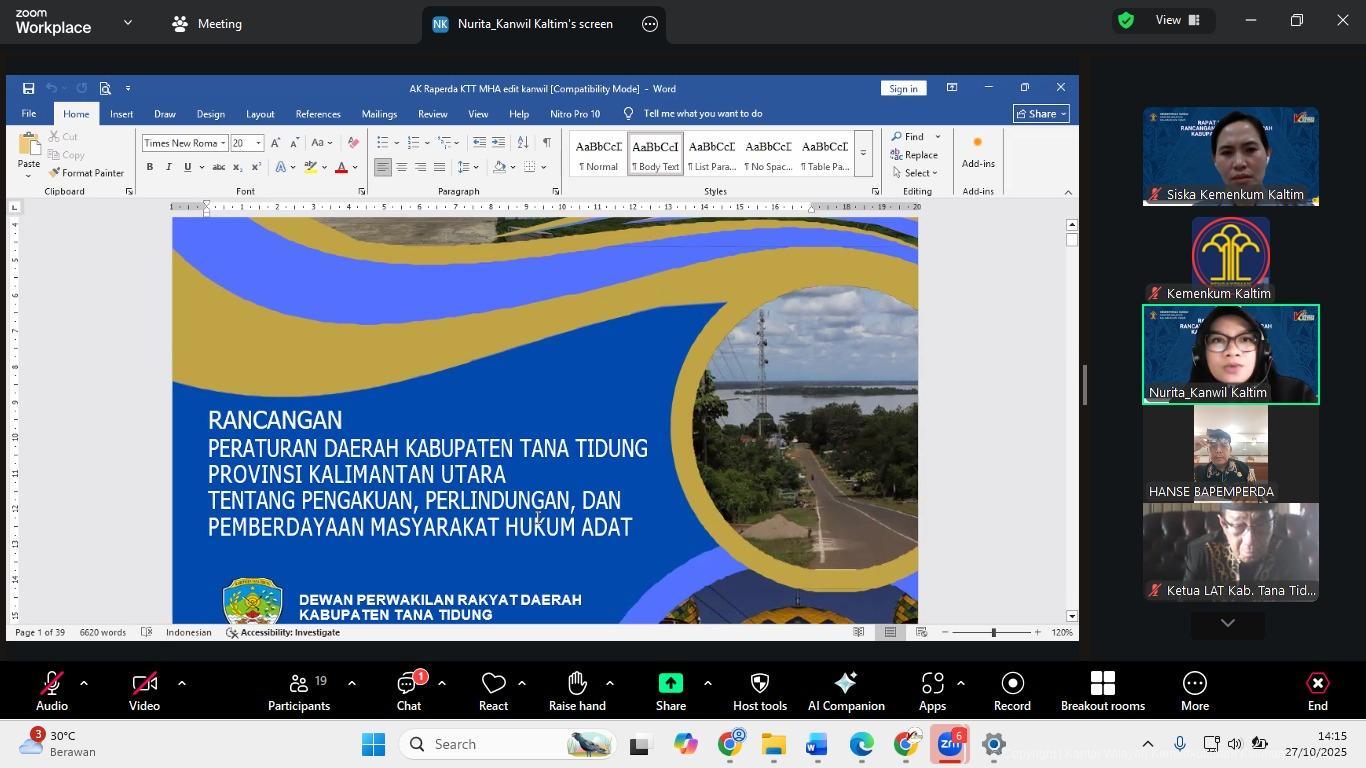The height and width of the screenshot is (768, 1366).
Task: Open the Zoom Workplace dropdown arrow
Action: click(127, 22)
